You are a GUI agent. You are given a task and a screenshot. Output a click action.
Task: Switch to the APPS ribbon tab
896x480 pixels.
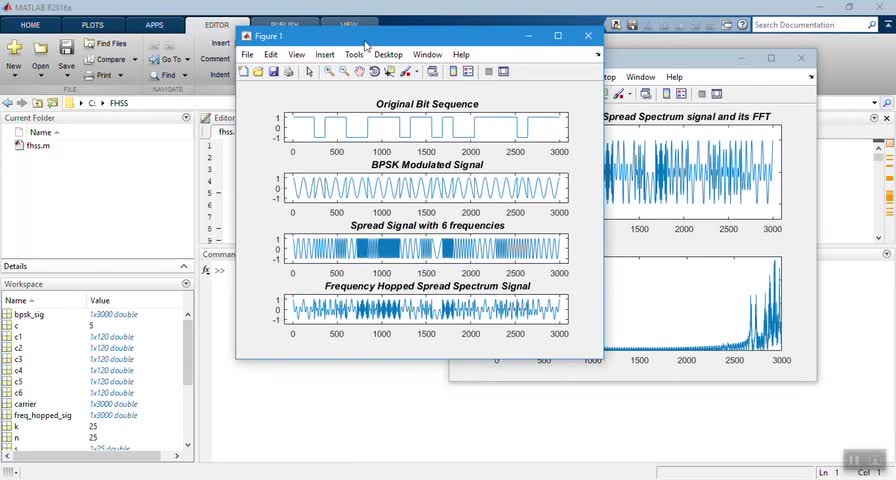point(154,25)
